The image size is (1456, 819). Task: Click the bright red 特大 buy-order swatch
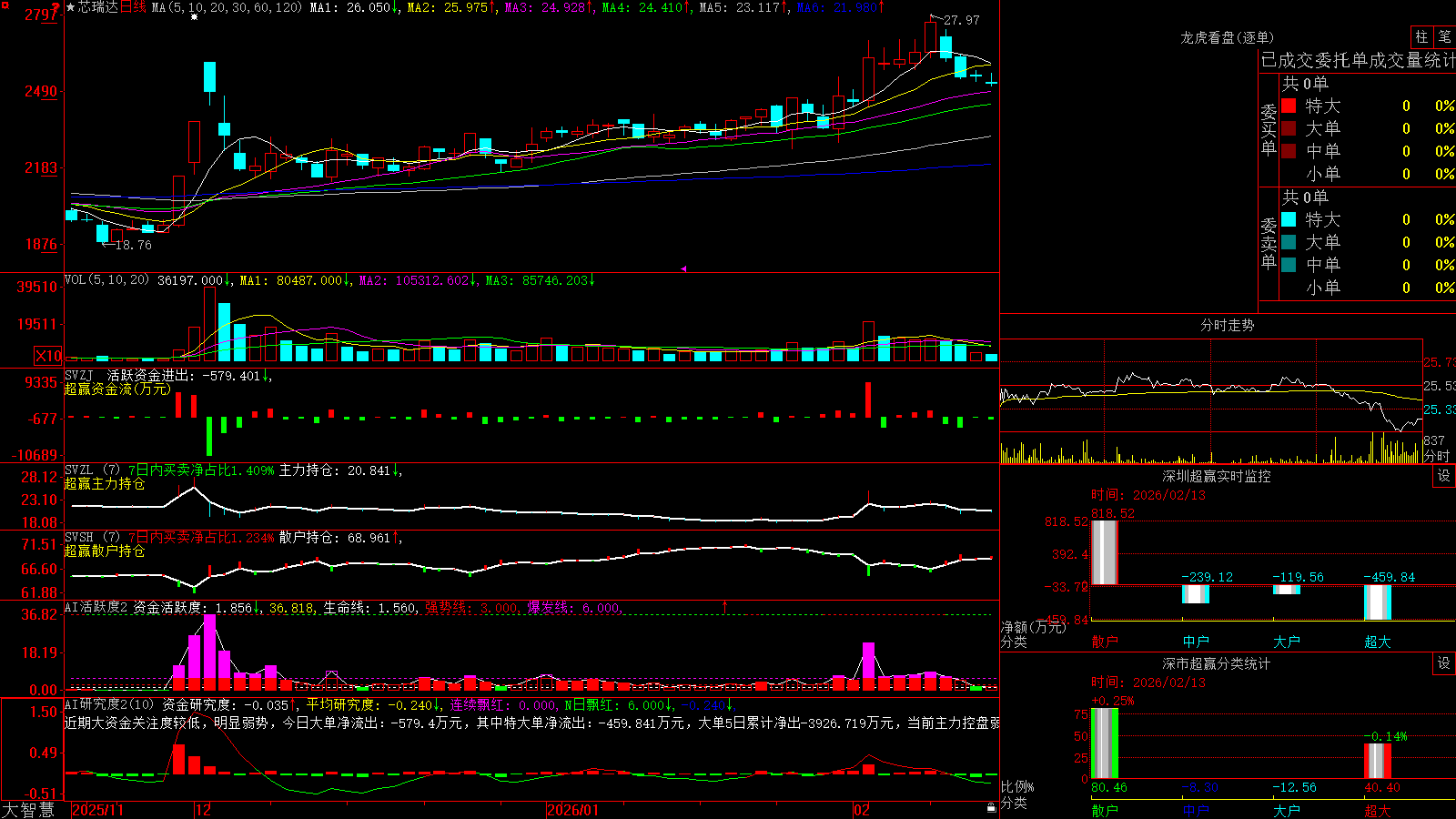click(1289, 106)
